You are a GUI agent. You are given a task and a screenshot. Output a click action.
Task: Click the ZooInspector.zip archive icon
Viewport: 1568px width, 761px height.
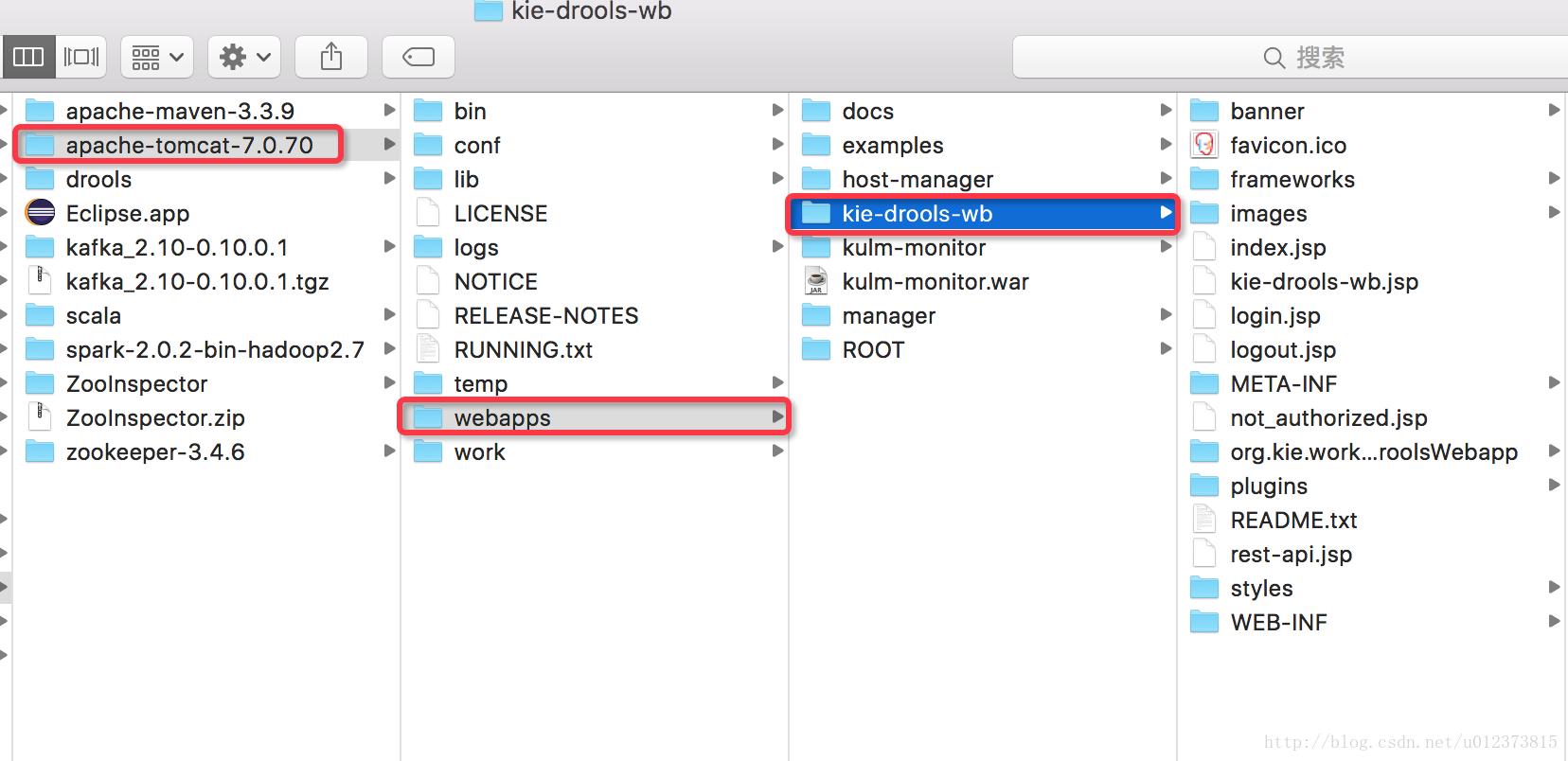(40, 417)
